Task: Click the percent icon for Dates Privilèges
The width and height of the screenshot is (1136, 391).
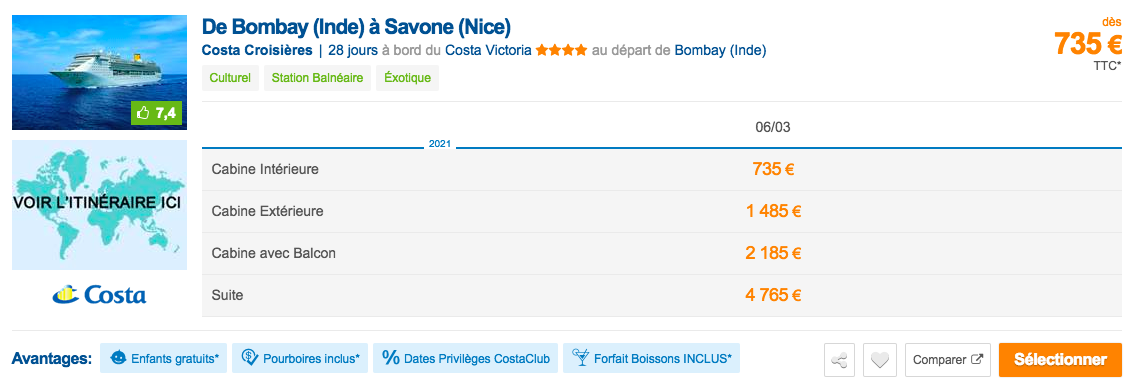Action: tap(390, 358)
